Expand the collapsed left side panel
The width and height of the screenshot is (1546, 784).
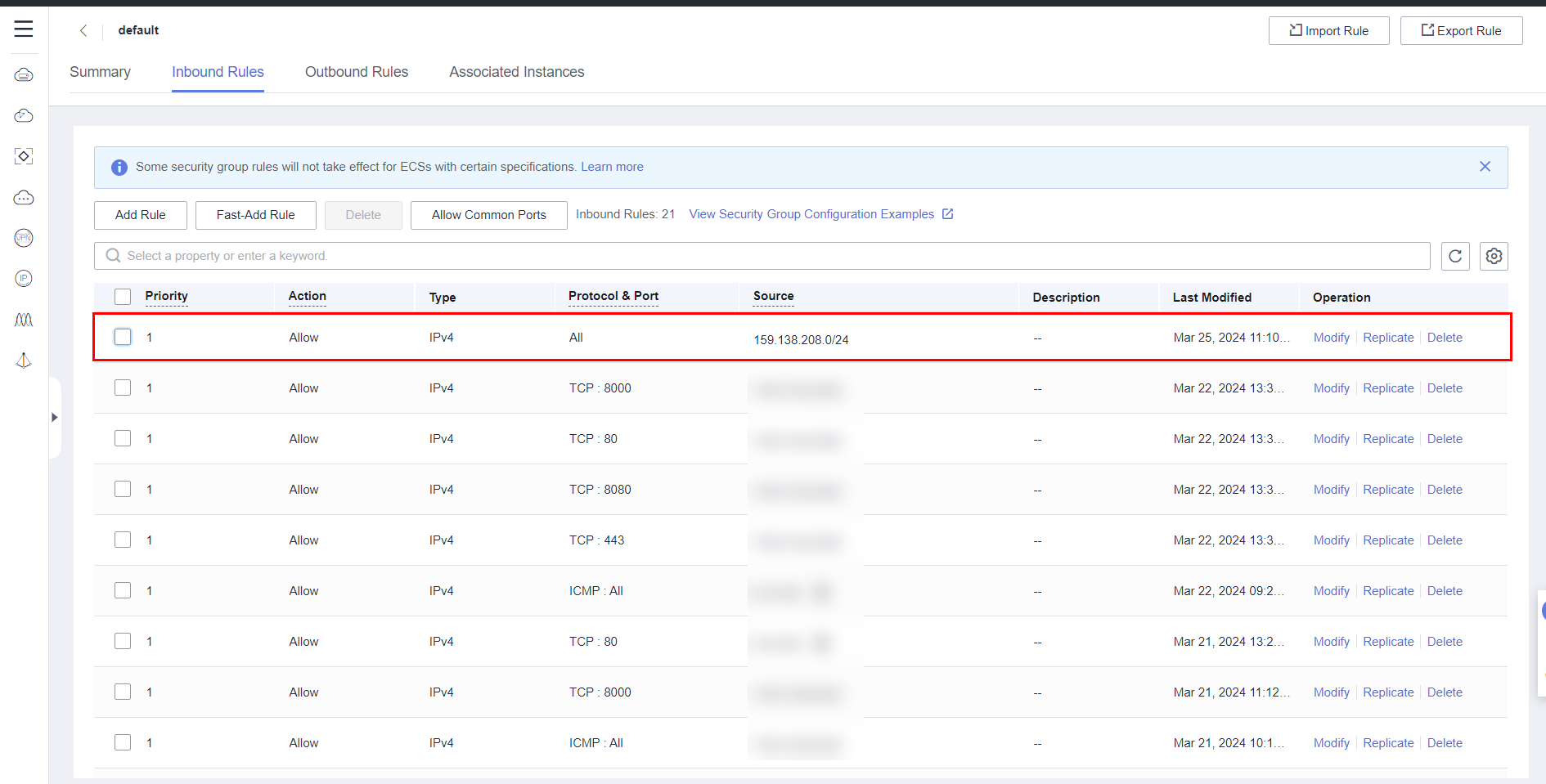tap(54, 417)
